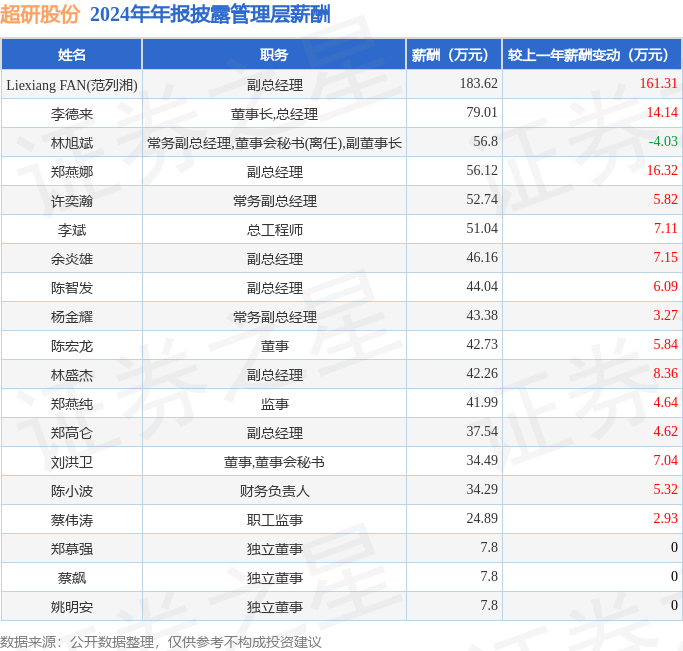
Task: Click salary value 37.54
Action: click(482, 431)
